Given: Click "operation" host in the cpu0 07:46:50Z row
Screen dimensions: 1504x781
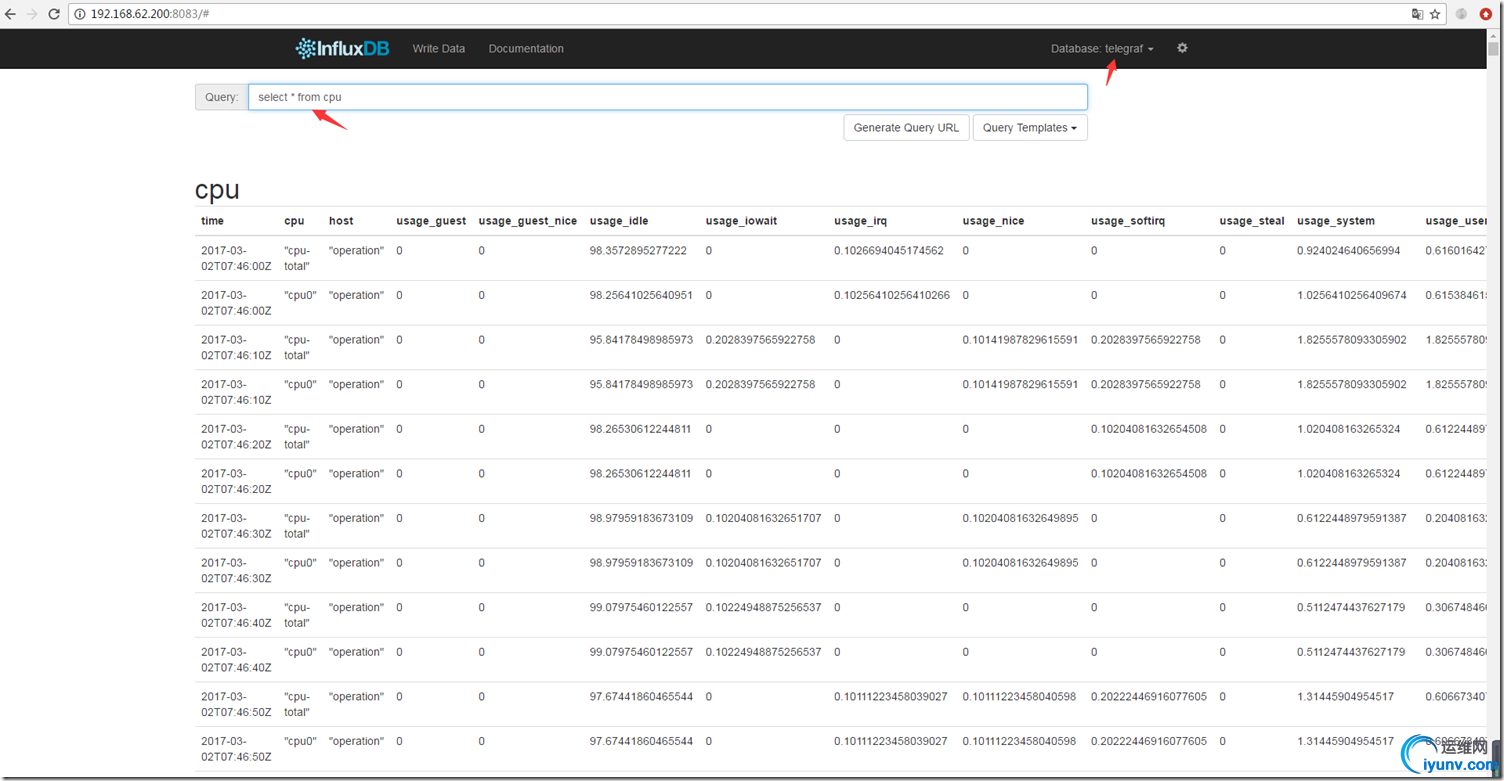Looking at the screenshot, I should (356, 741).
